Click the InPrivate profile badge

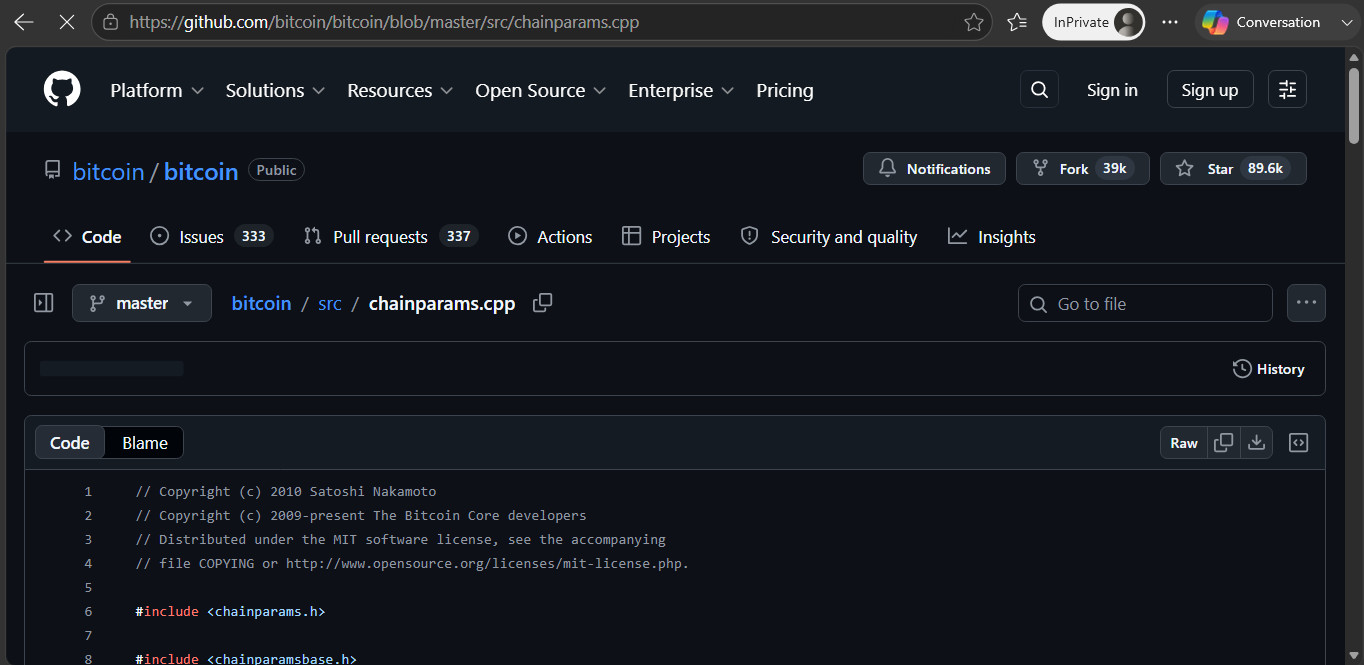click(x=1093, y=22)
